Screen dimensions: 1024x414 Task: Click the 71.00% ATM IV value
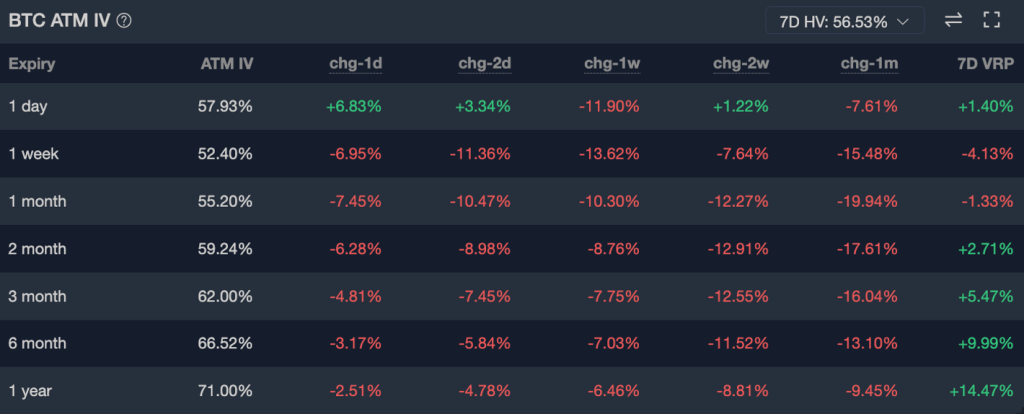point(225,391)
